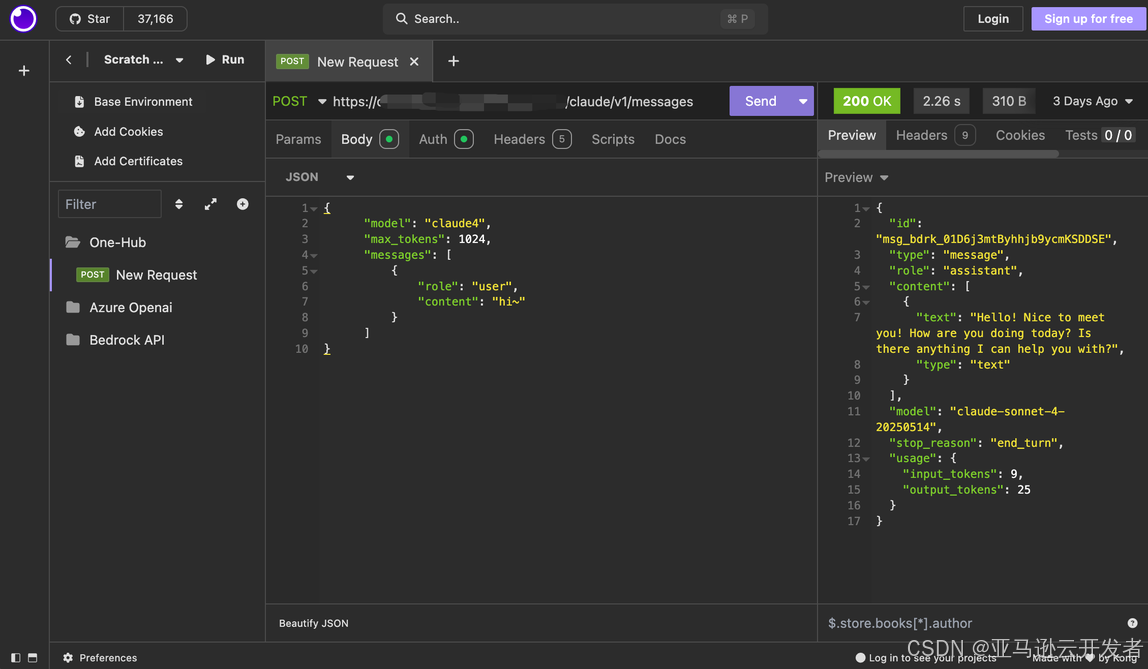Open the Send options dropdown arrow

click(x=803, y=101)
